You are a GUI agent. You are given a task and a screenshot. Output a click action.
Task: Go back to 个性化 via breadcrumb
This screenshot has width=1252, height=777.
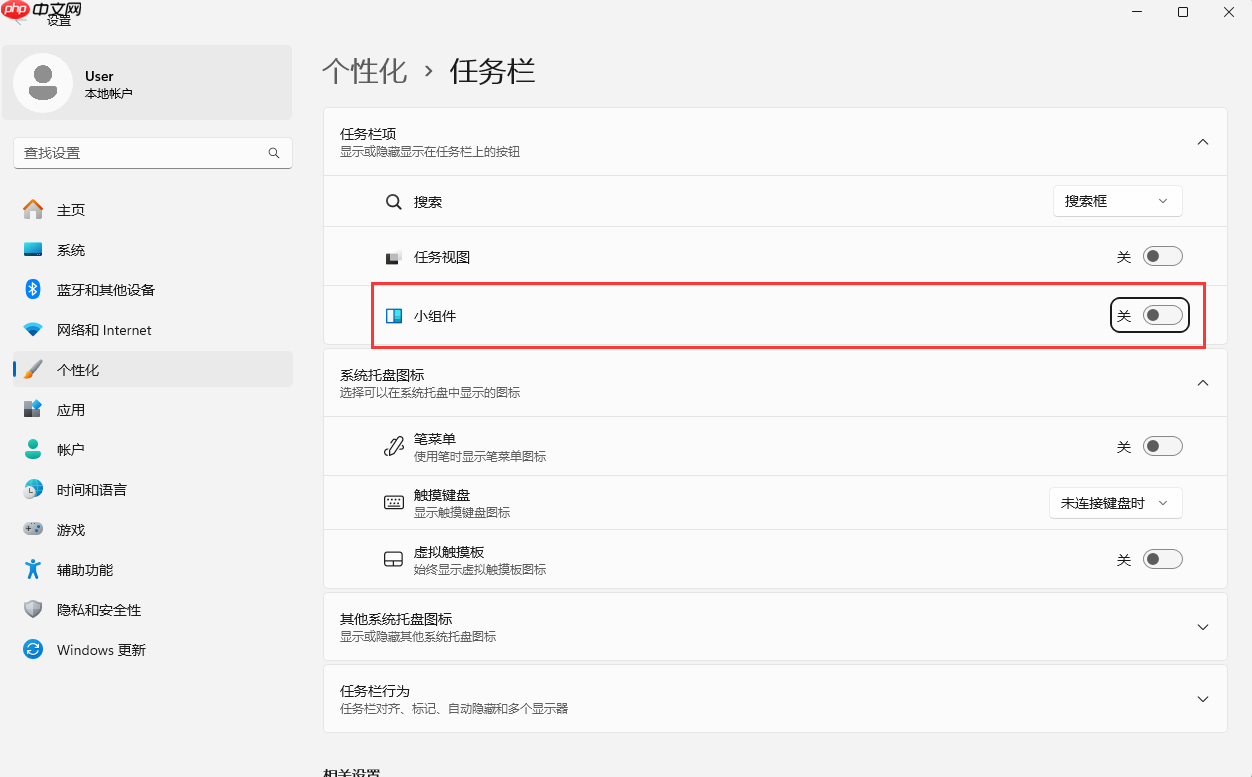[364, 71]
